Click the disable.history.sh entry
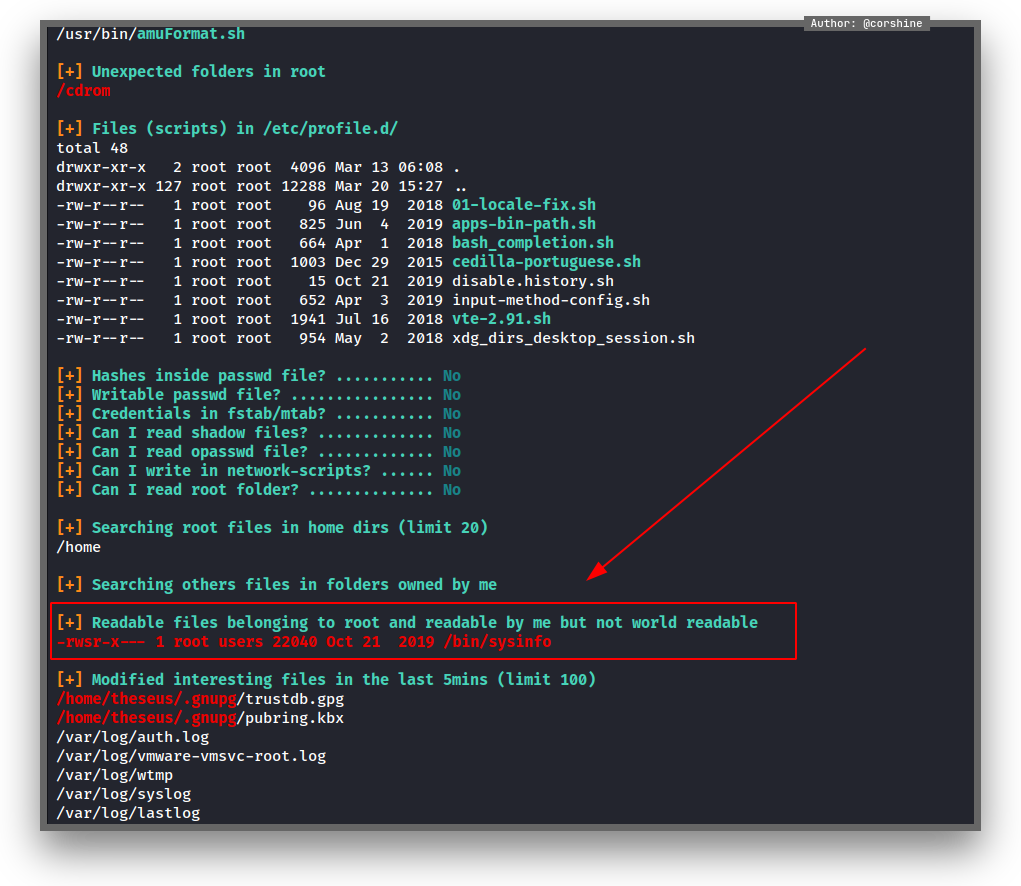1021x886 pixels. 532,281
